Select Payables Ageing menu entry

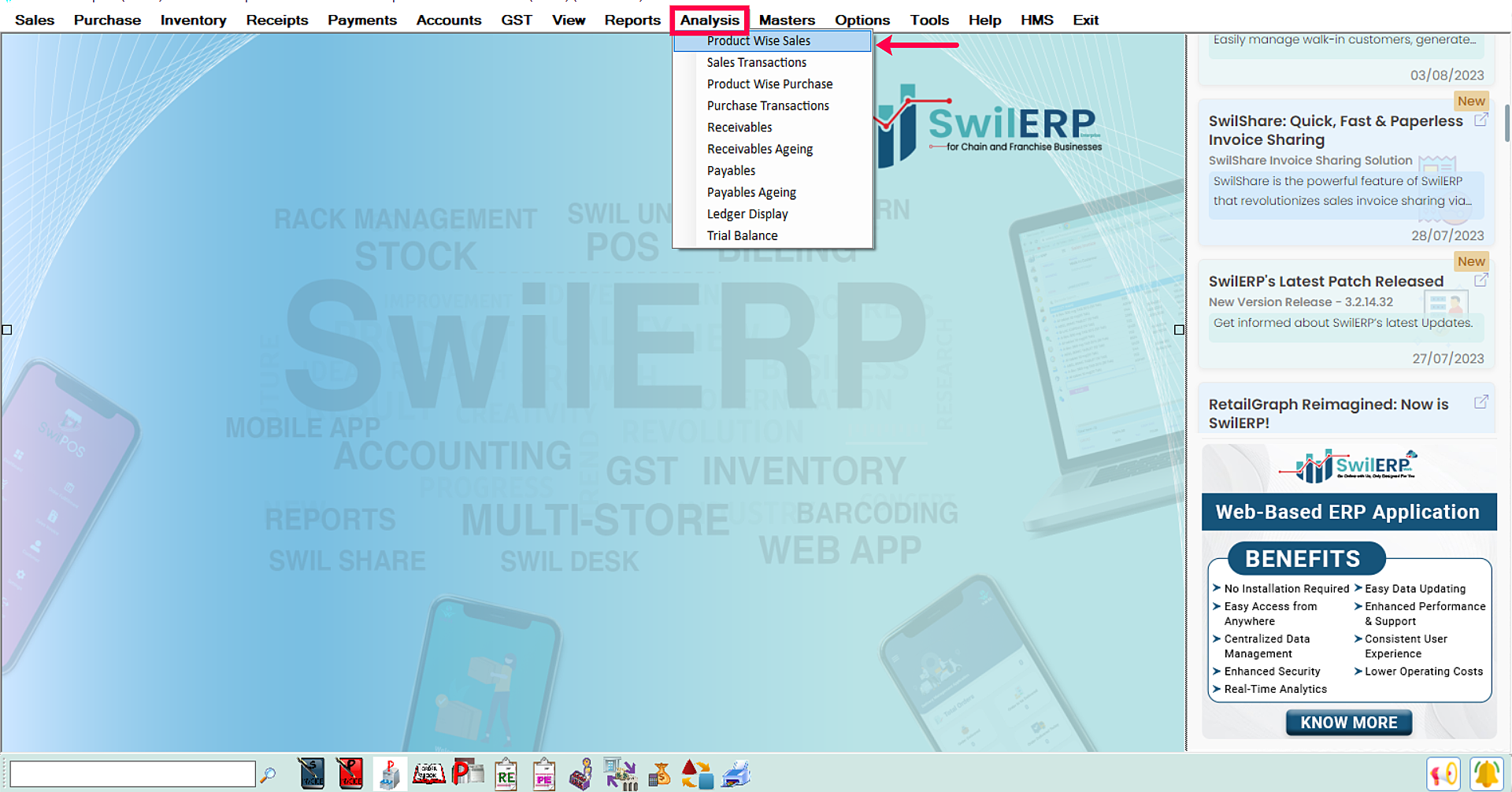(773, 192)
